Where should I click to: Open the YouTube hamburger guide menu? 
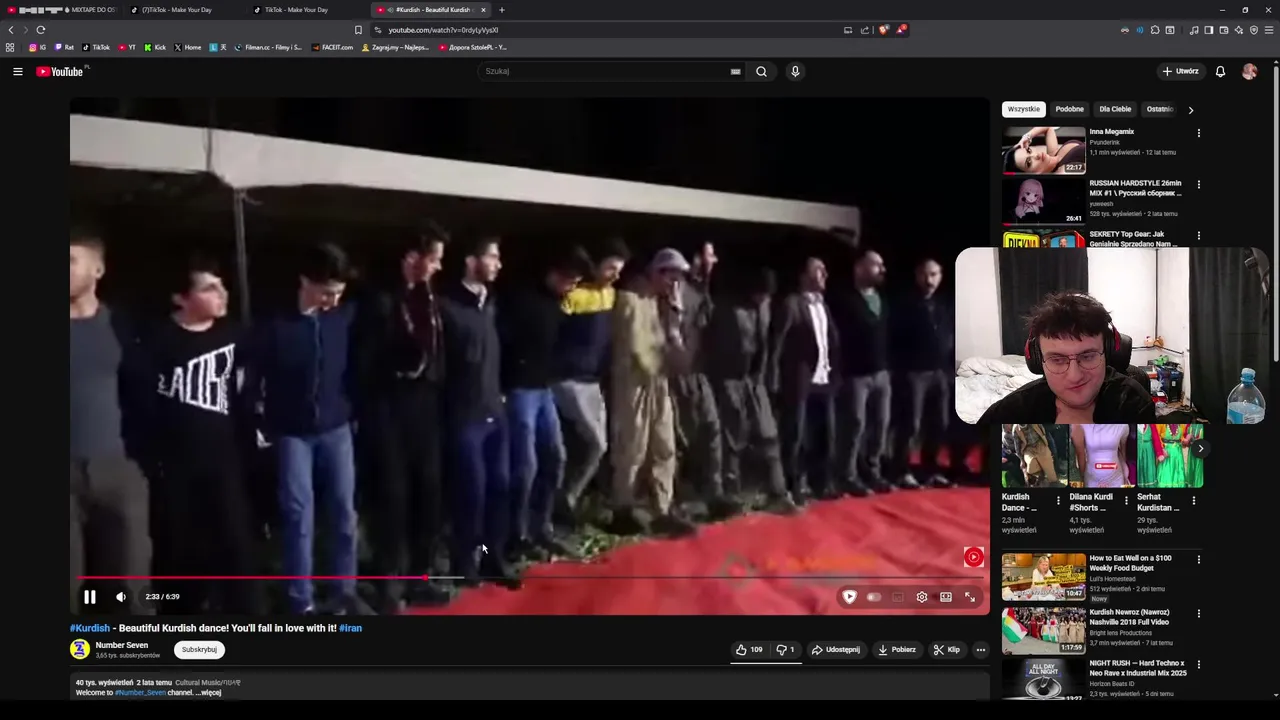(x=17, y=71)
